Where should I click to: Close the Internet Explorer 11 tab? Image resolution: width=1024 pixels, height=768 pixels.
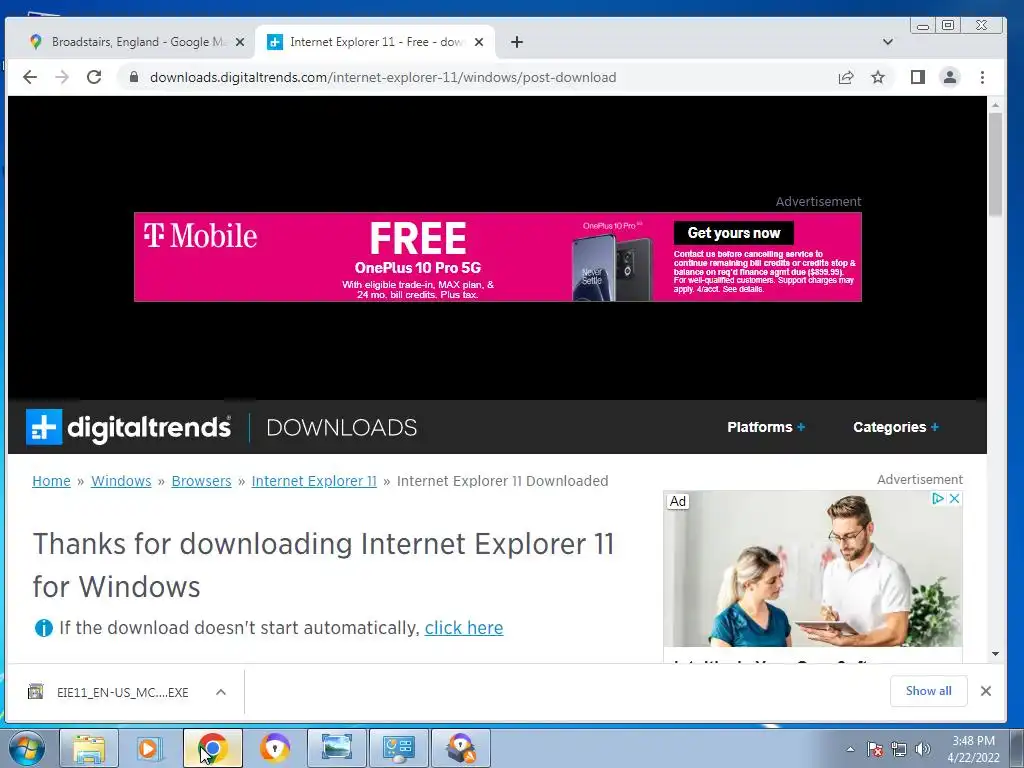[x=479, y=42]
